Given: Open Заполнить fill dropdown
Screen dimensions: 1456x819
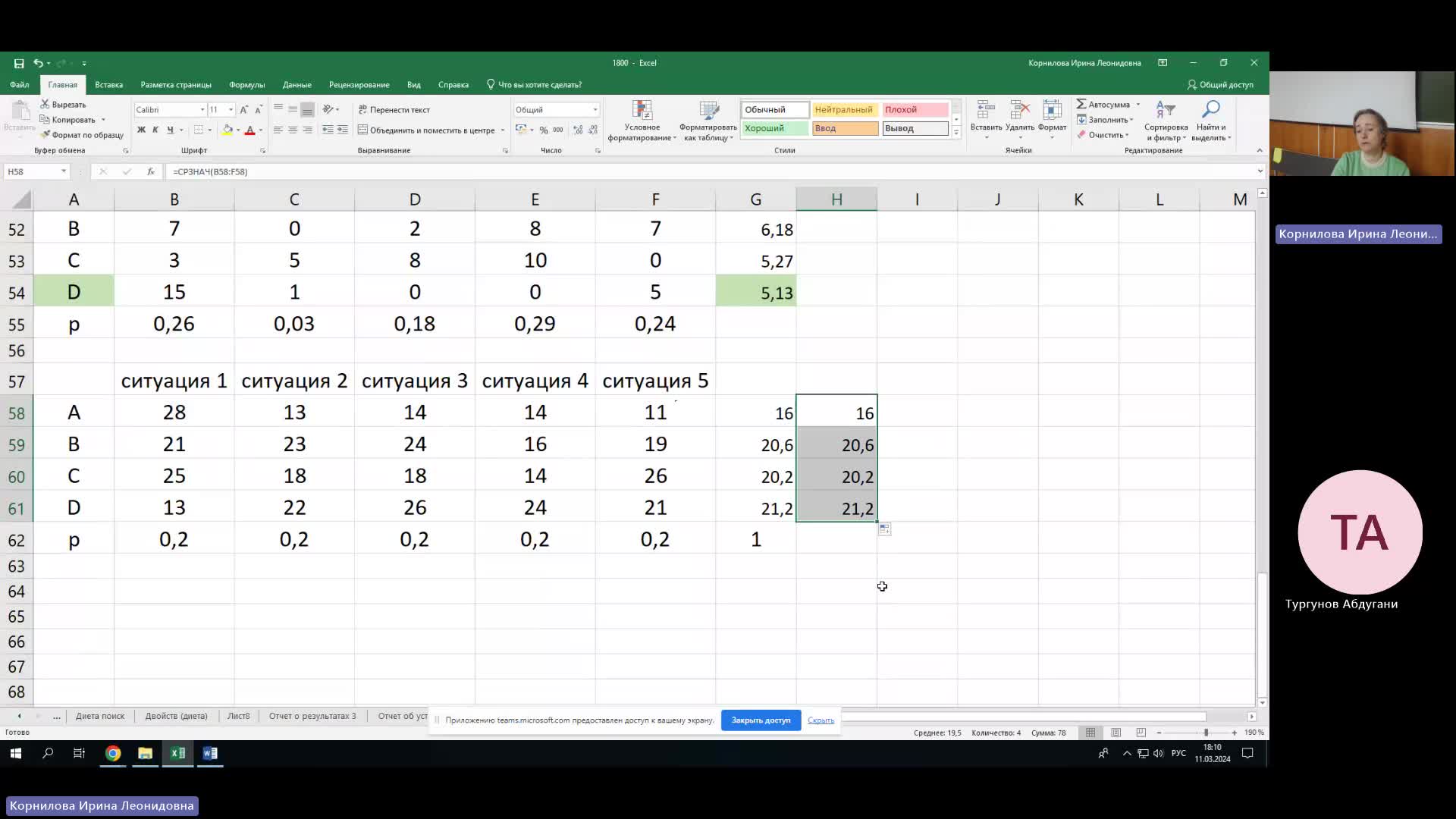Looking at the screenshot, I should [1106, 120].
